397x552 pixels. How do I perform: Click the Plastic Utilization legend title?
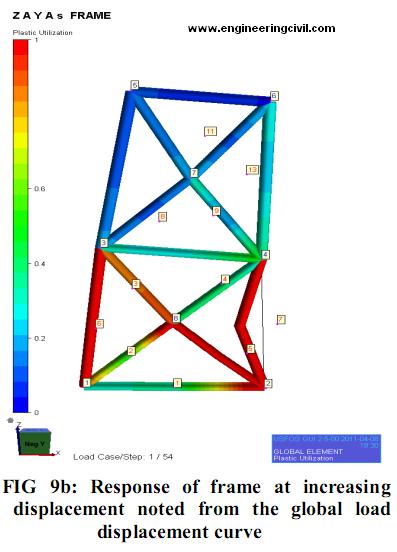click(x=43, y=32)
